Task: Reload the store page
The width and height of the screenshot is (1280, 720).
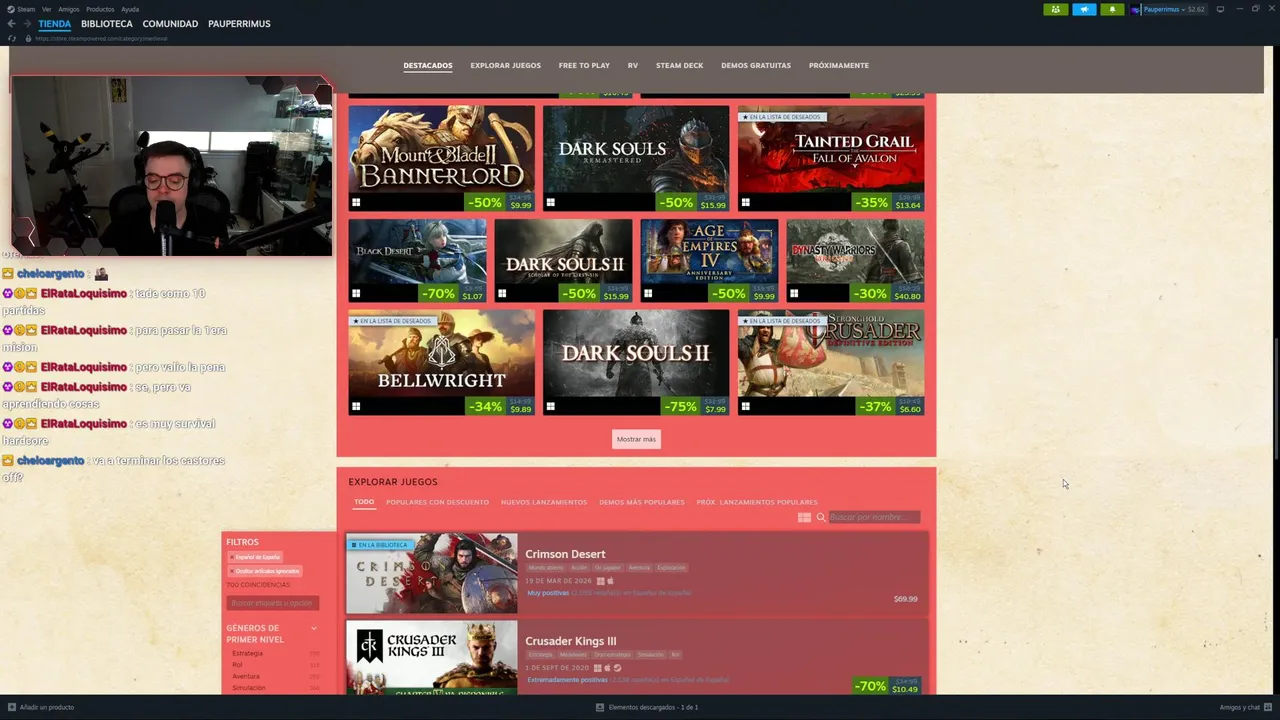Action: point(13,38)
